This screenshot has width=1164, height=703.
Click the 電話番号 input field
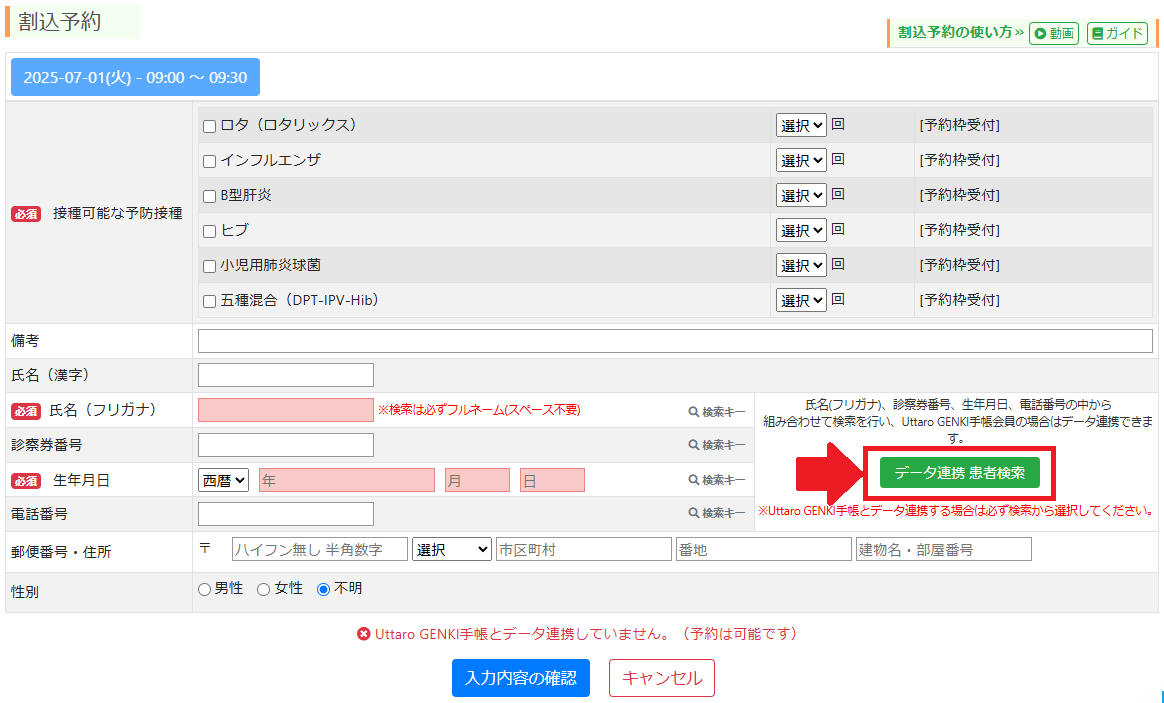click(x=286, y=514)
